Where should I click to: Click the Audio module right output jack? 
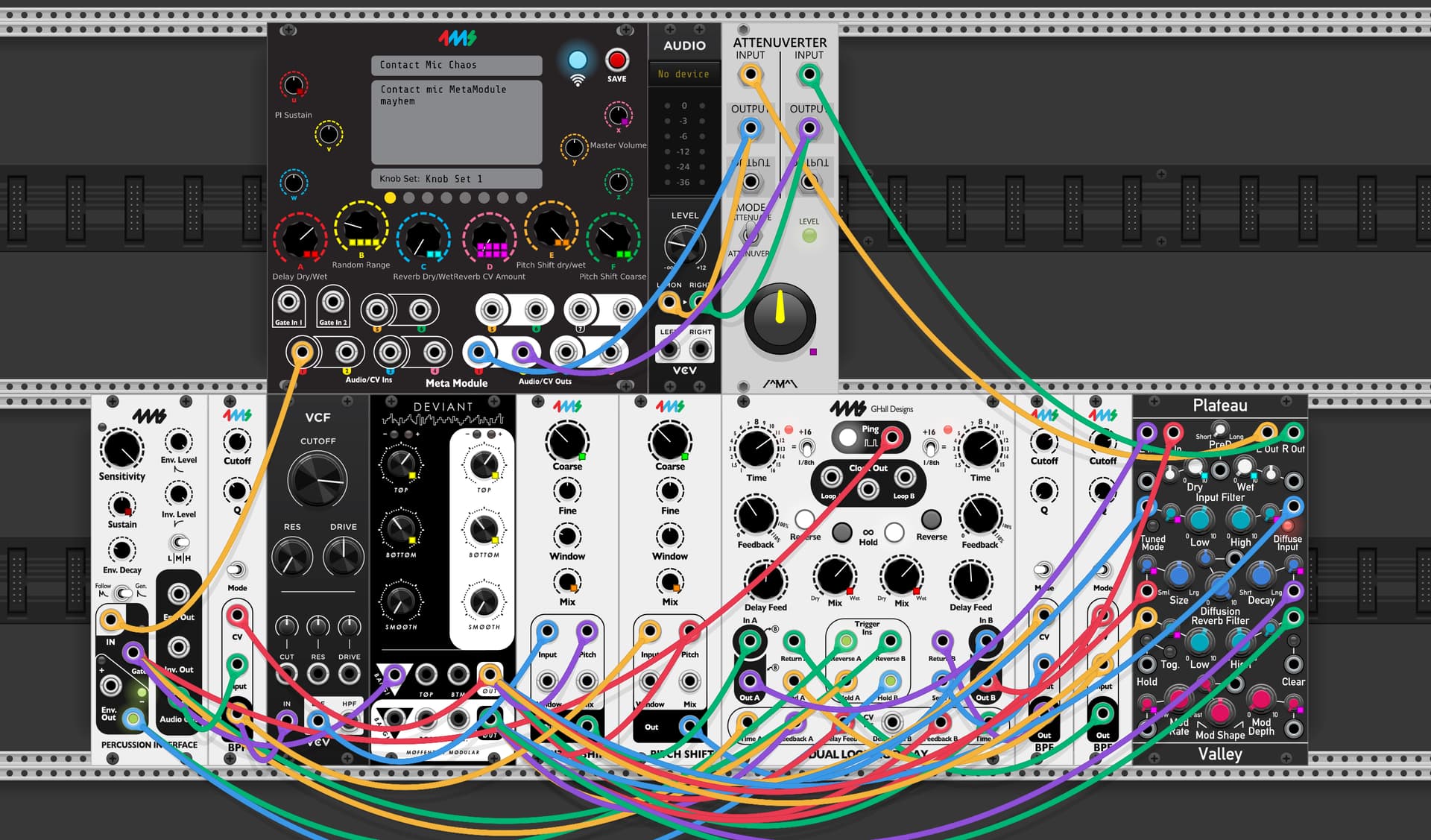[700, 348]
